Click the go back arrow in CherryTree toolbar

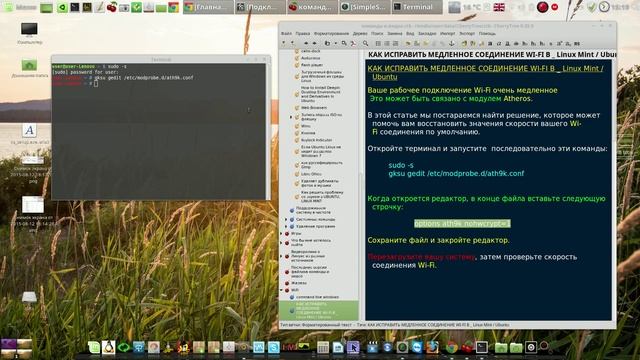point(306,43)
